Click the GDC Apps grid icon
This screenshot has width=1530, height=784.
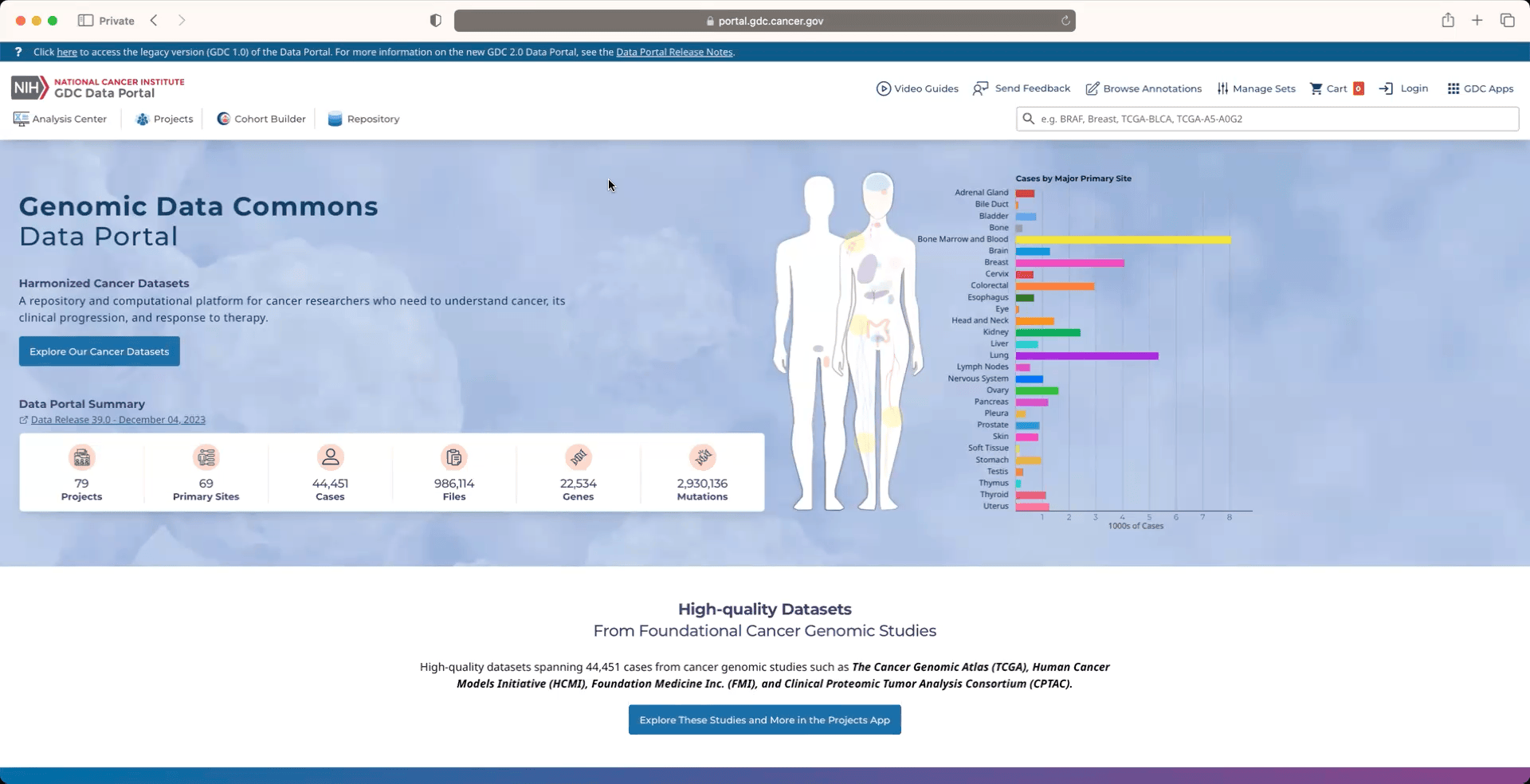tap(1453, 88)
